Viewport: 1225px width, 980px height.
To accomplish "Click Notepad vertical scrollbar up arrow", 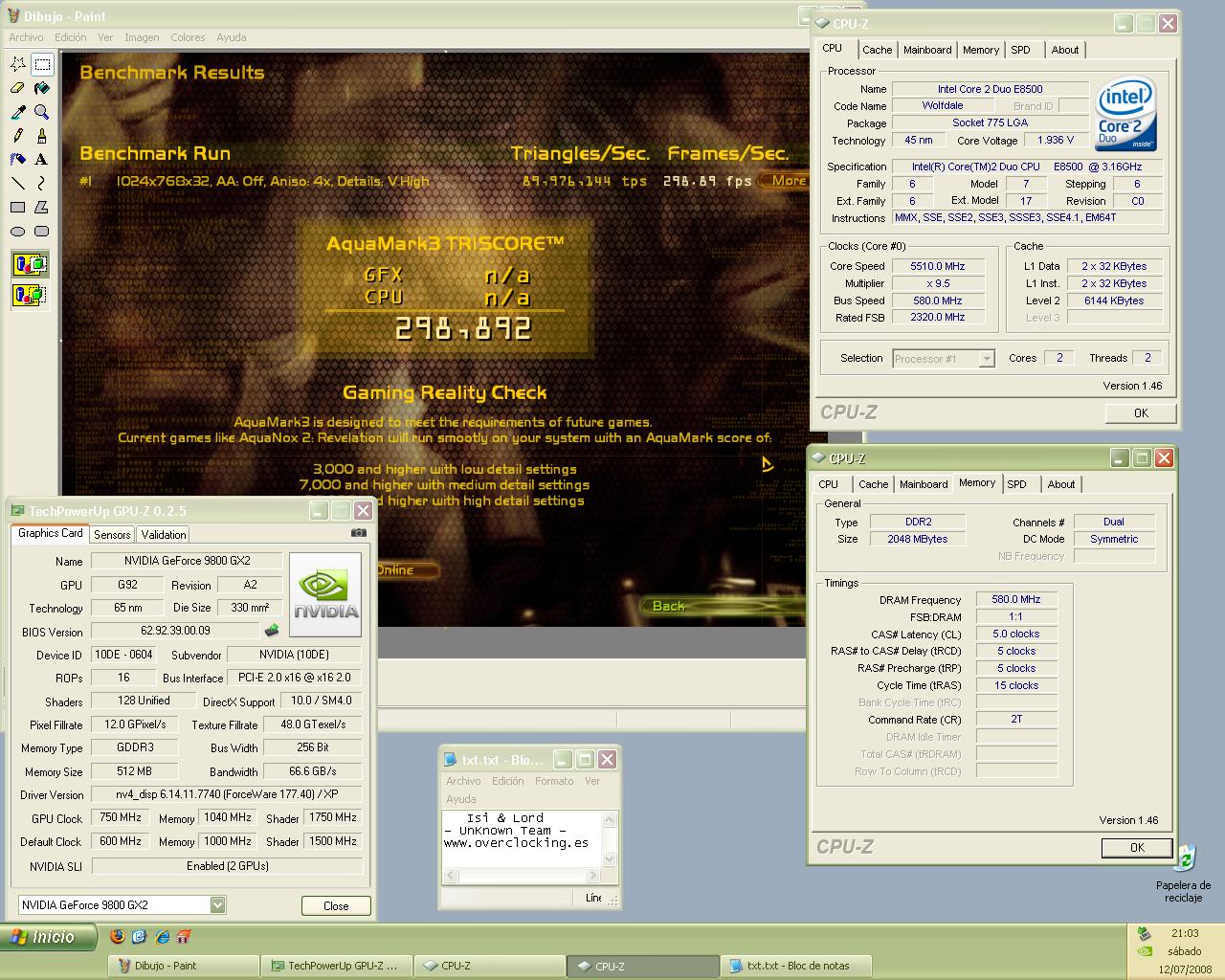I will pos(609,819).
